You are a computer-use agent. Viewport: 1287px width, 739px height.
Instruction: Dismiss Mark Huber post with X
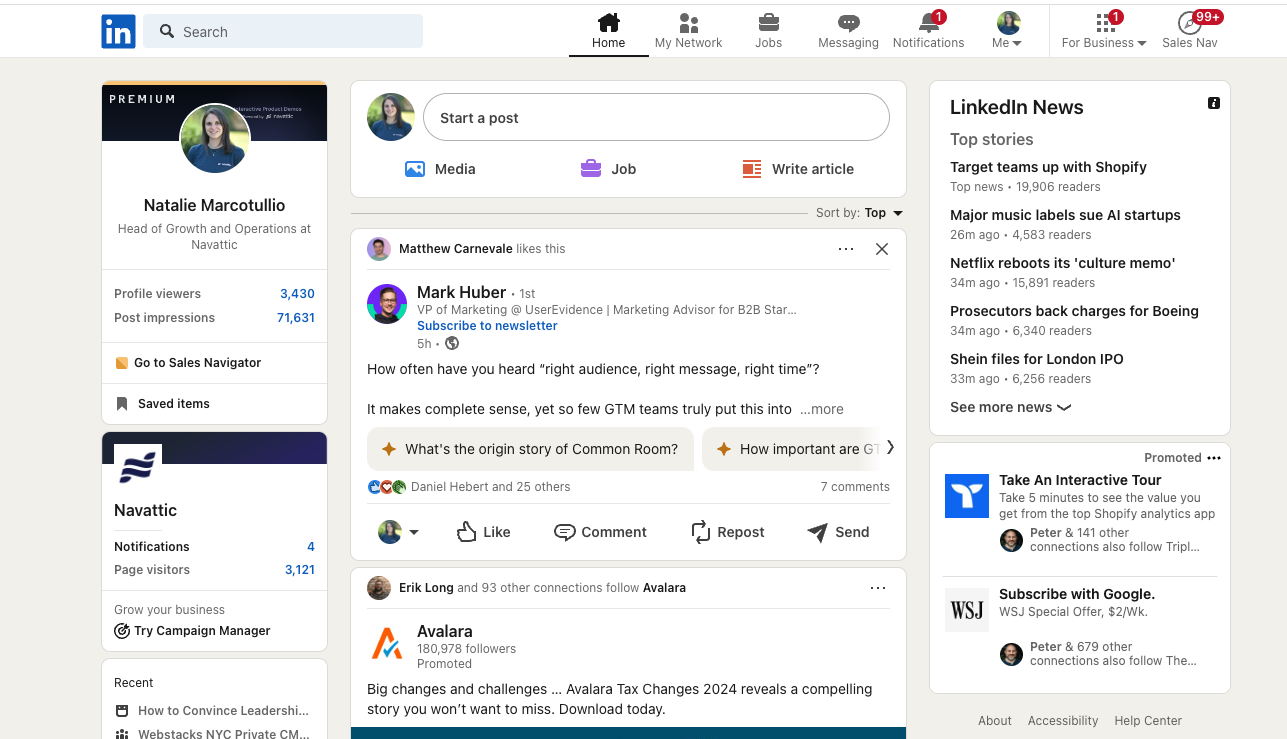click(882, 249)
